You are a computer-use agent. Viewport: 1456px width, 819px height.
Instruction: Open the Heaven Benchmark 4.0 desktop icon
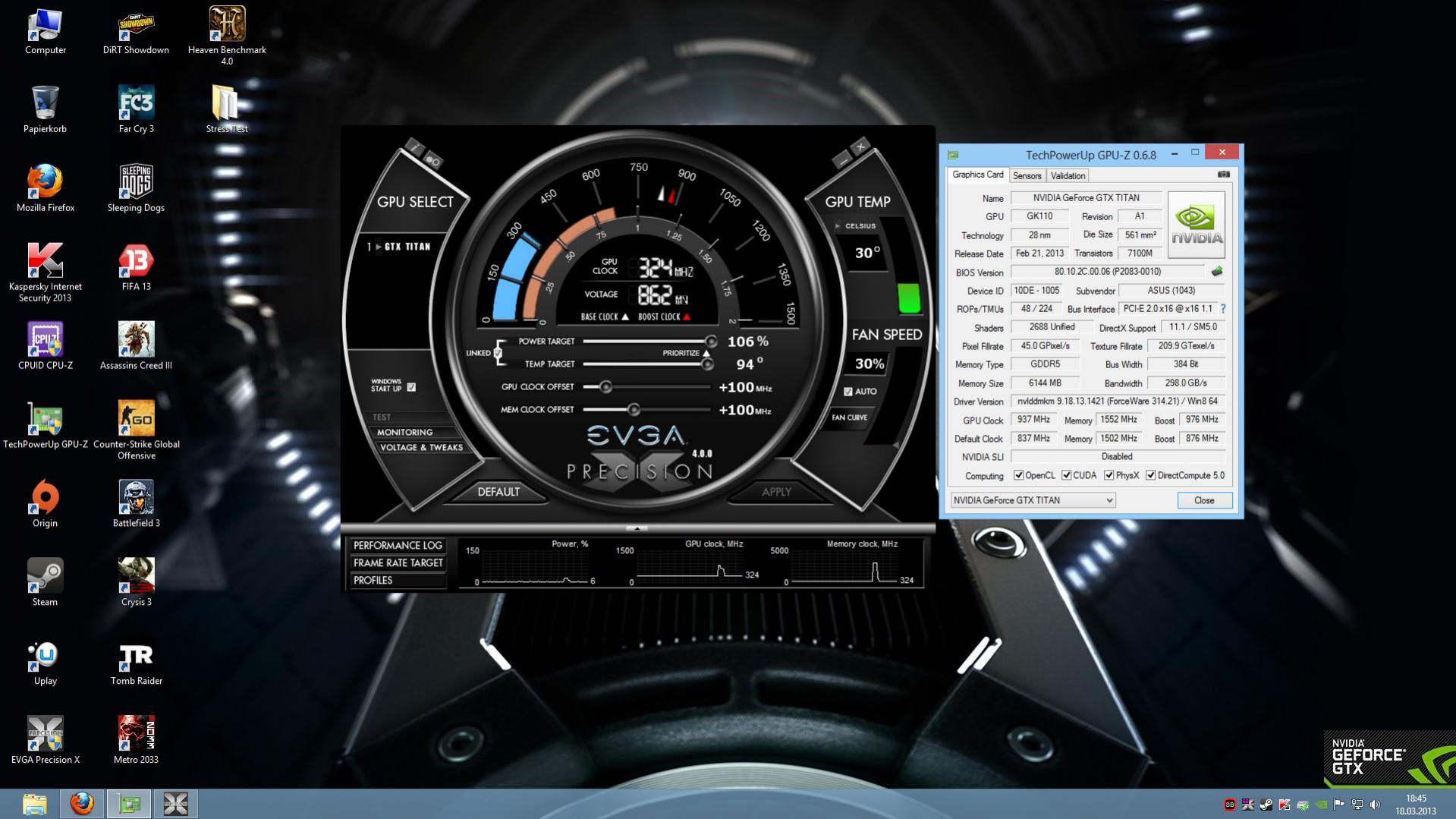pos(227,36)
